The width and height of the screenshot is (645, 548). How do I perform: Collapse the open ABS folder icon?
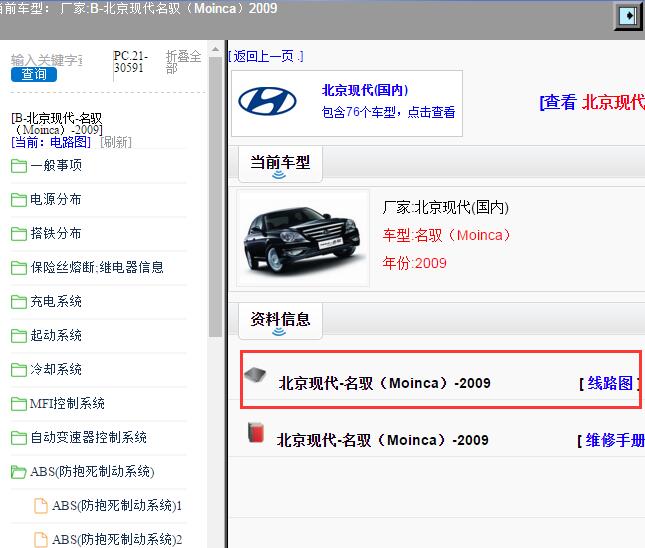[19, 472]
